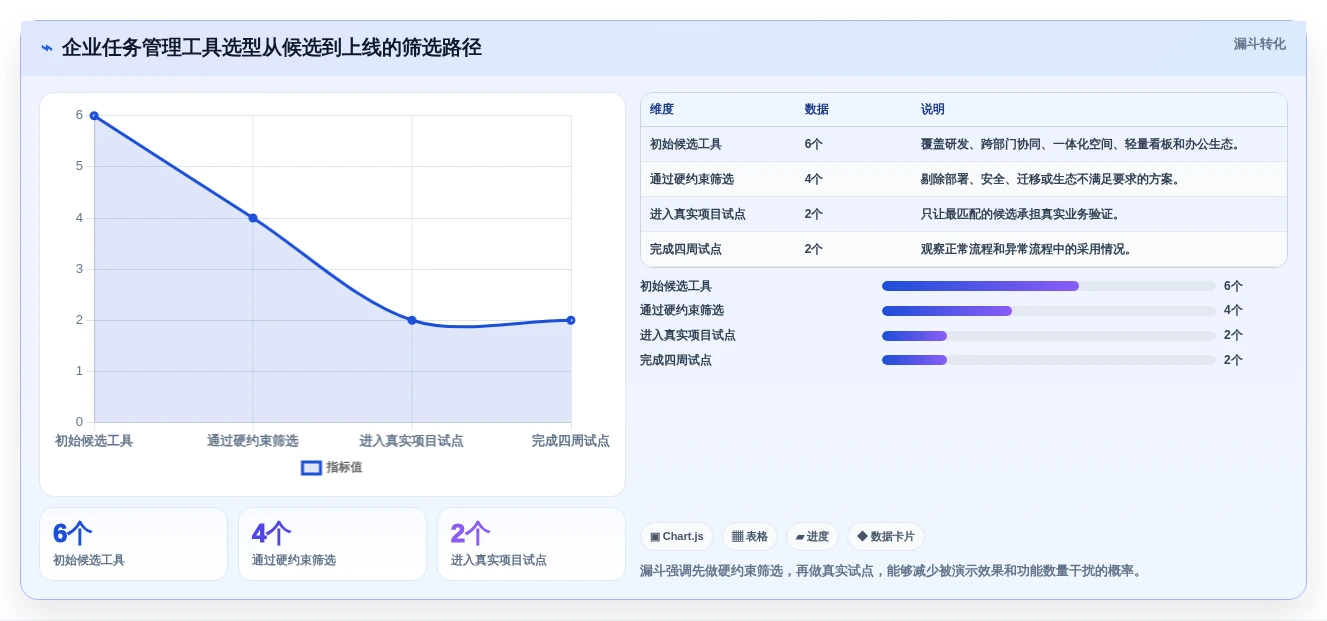The height and width of the screenshot is (621, 1327).
Task: Click the 漏斗转化 label in the header
Action: tap(1259, 44)
